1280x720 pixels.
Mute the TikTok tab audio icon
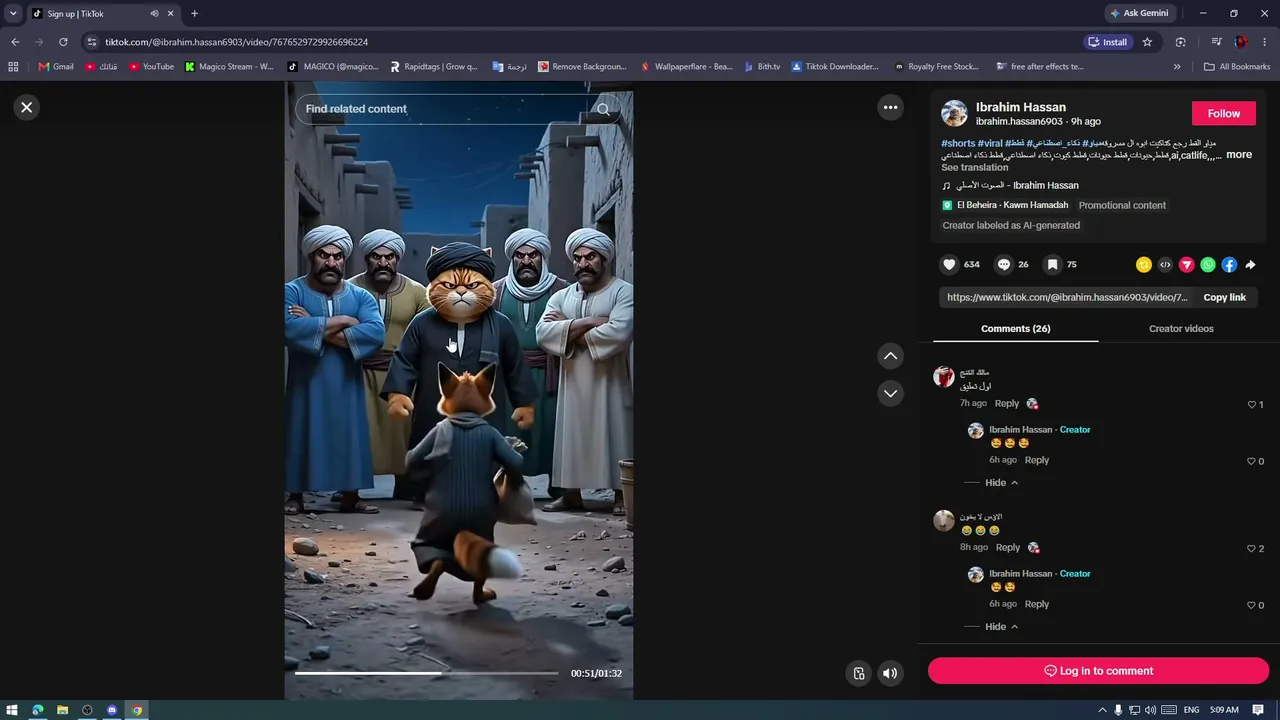coord(154,13)
